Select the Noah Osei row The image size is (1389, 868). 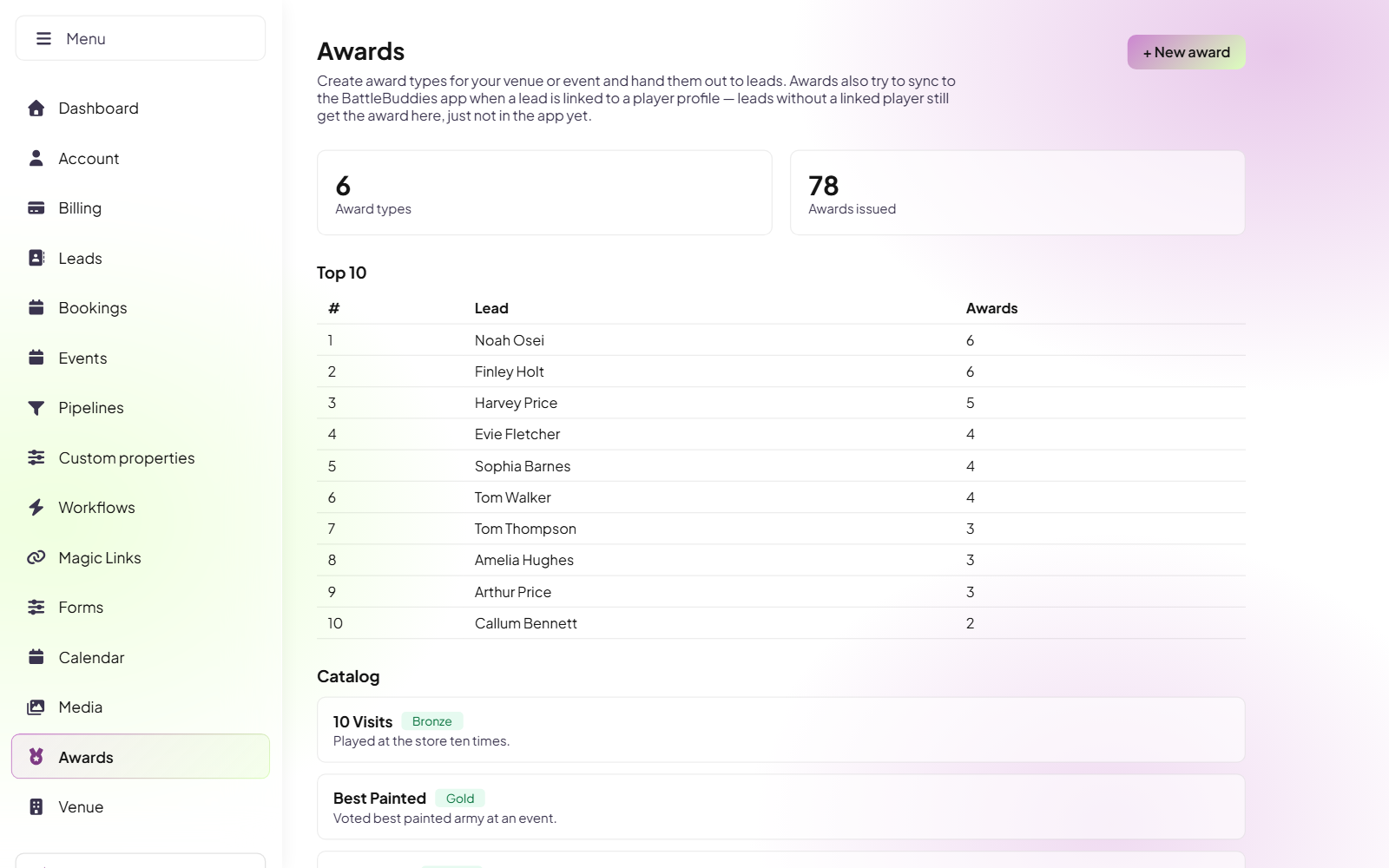coord(780,340)
